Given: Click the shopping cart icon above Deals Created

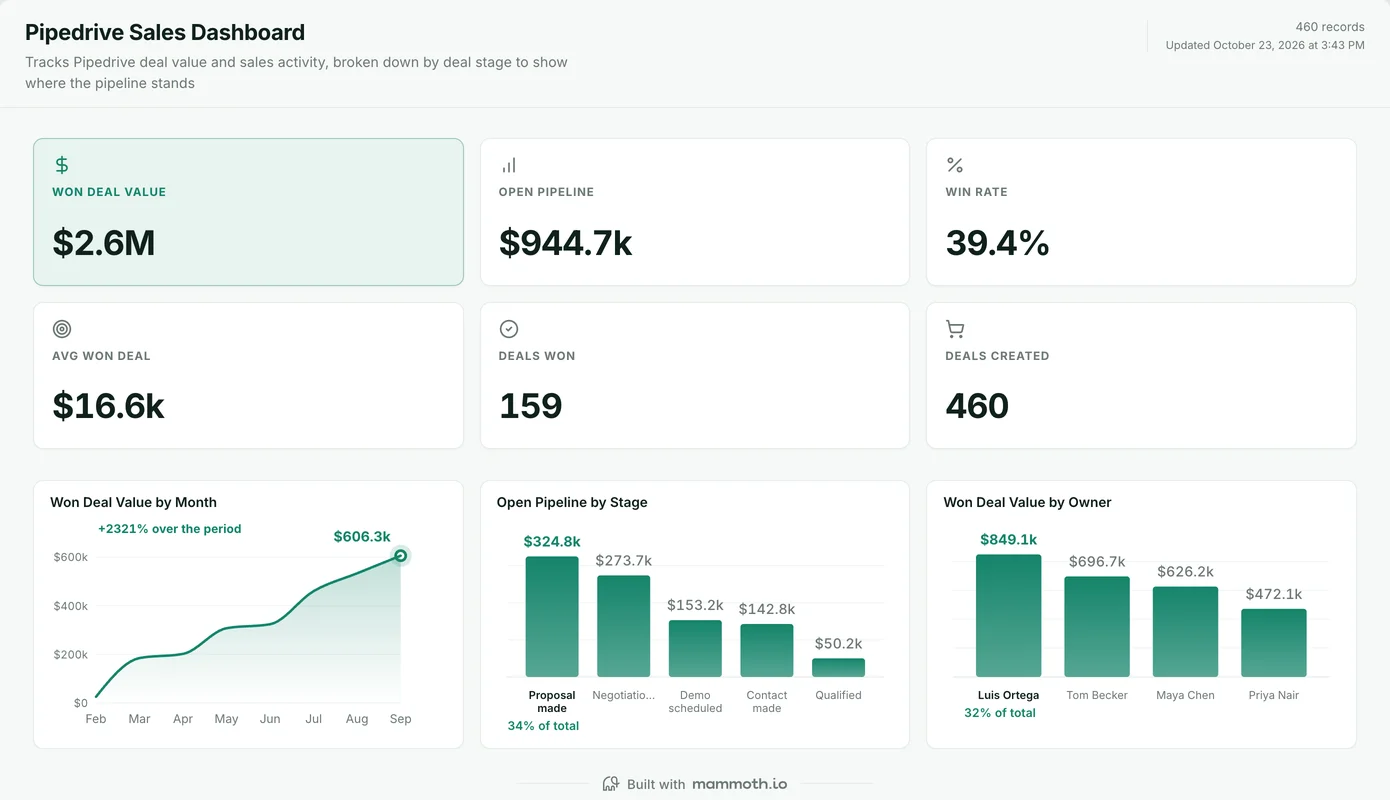Looking at the screenshot, I should click(x=955, y=329).
